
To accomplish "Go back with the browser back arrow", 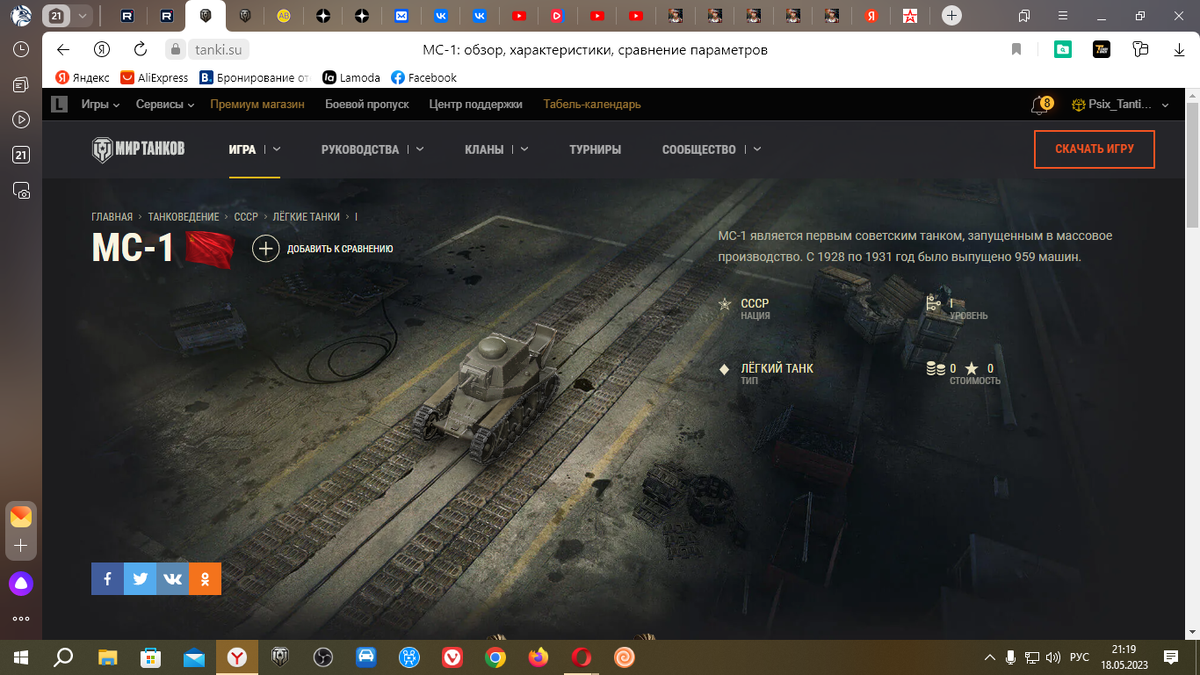I will click(63, 50).
